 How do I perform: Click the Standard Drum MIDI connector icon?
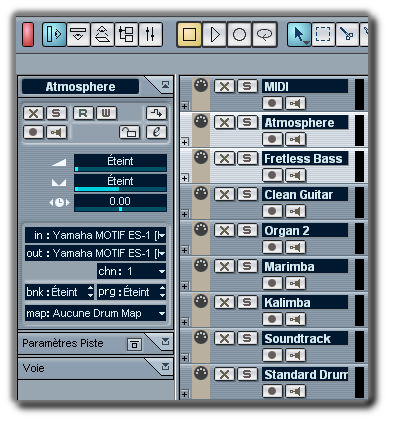(x=201, y=373)
